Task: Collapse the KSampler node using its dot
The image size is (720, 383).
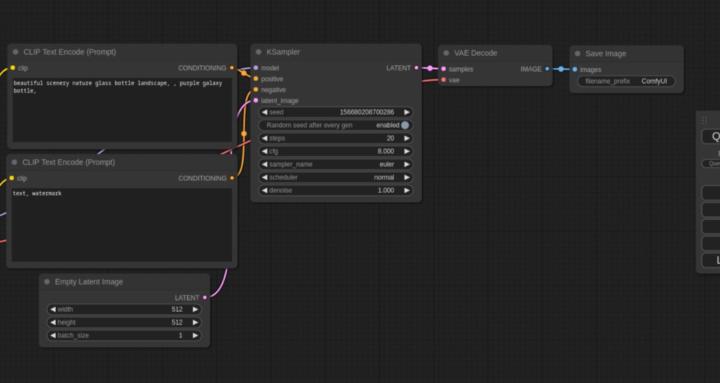Action: click(x=259, y=52)
